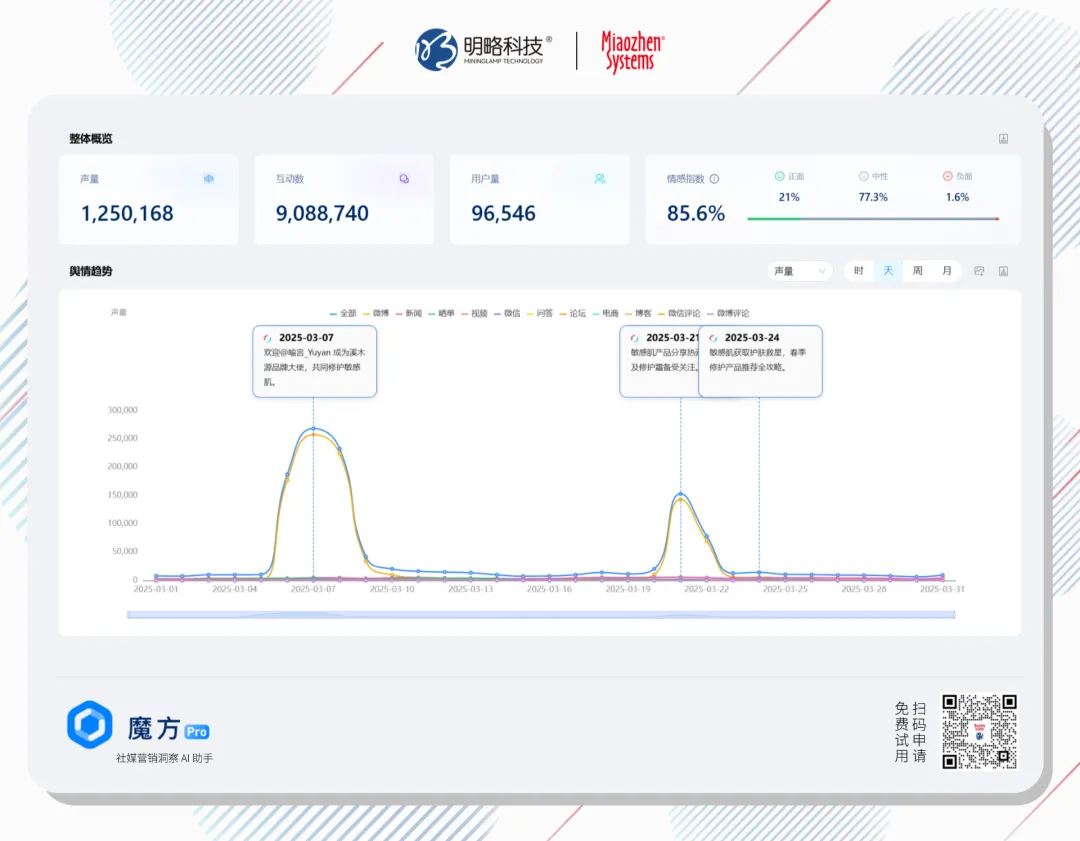The width and height of the screenshot is (1080, 841).
Task: Toggle 视频 series in chart legend
Action: pos(475,313)
